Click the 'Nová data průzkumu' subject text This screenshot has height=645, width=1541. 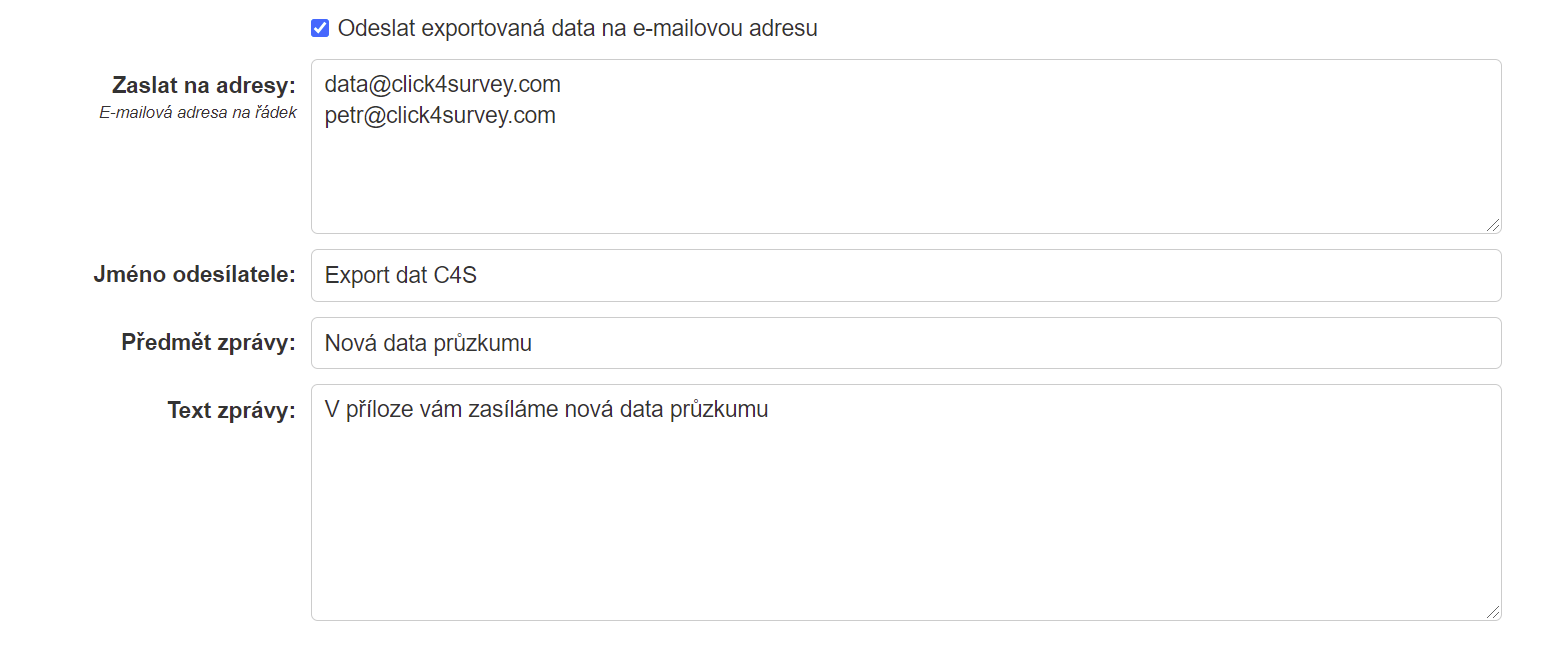428,343
